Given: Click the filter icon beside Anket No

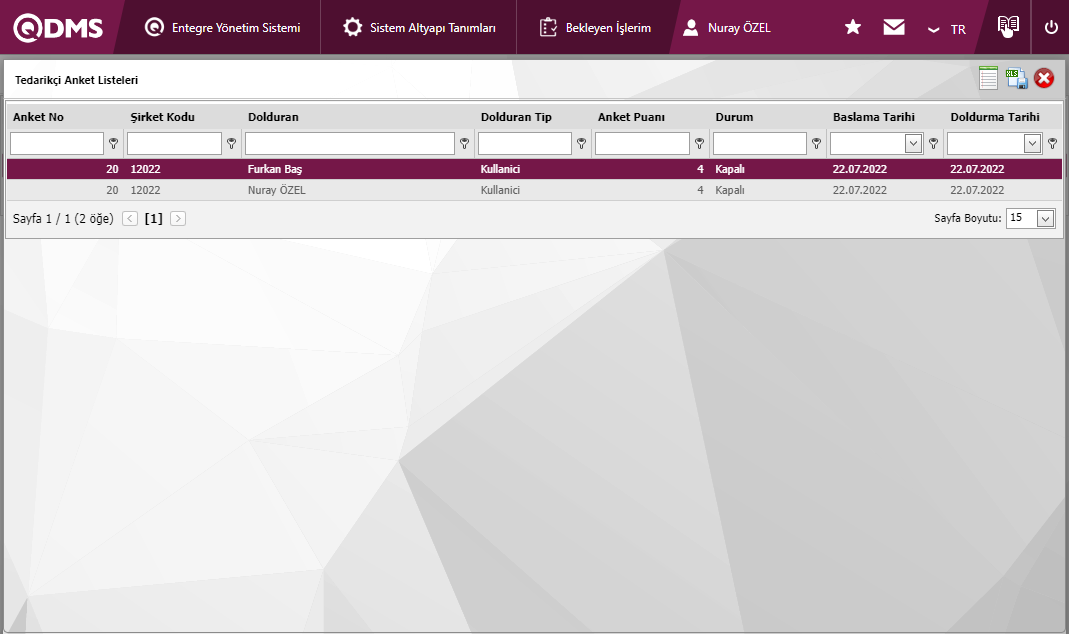Looking at the screenshot, I should click(x=113, y=144).
